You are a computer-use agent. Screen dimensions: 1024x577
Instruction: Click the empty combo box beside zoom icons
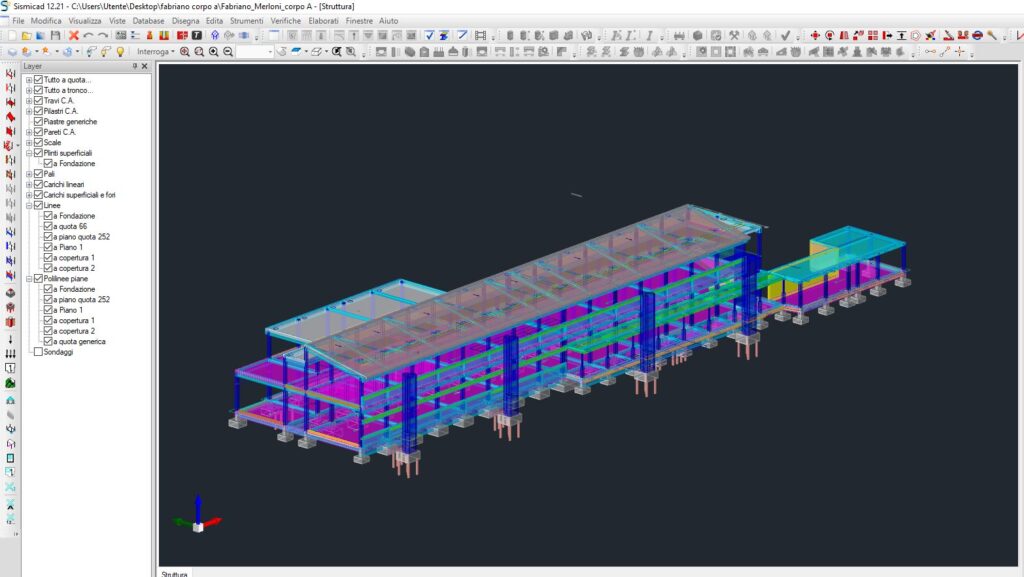pyautogui.click(x=255, y=51)
